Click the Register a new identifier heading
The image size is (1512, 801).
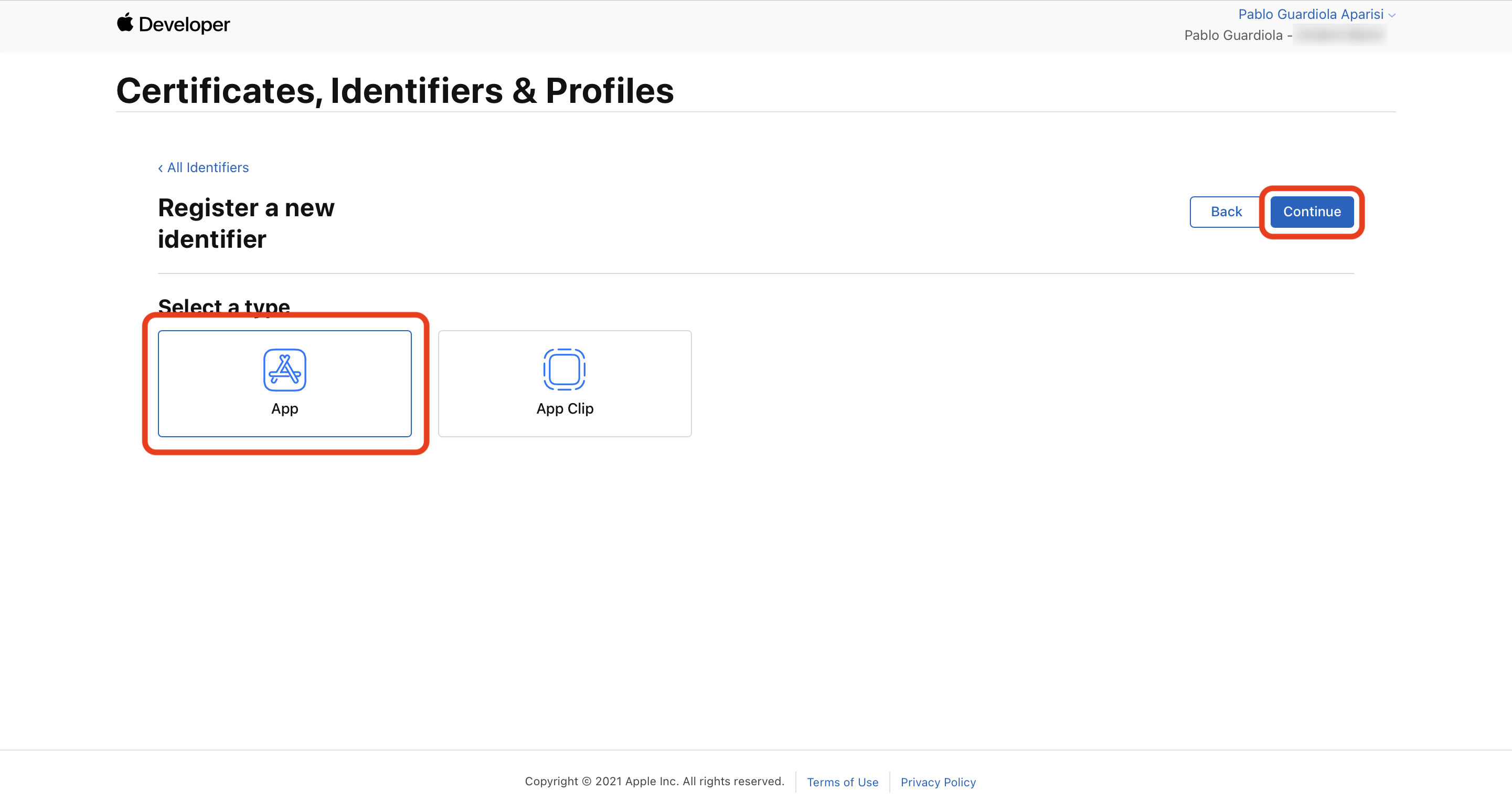coord(246,223)
